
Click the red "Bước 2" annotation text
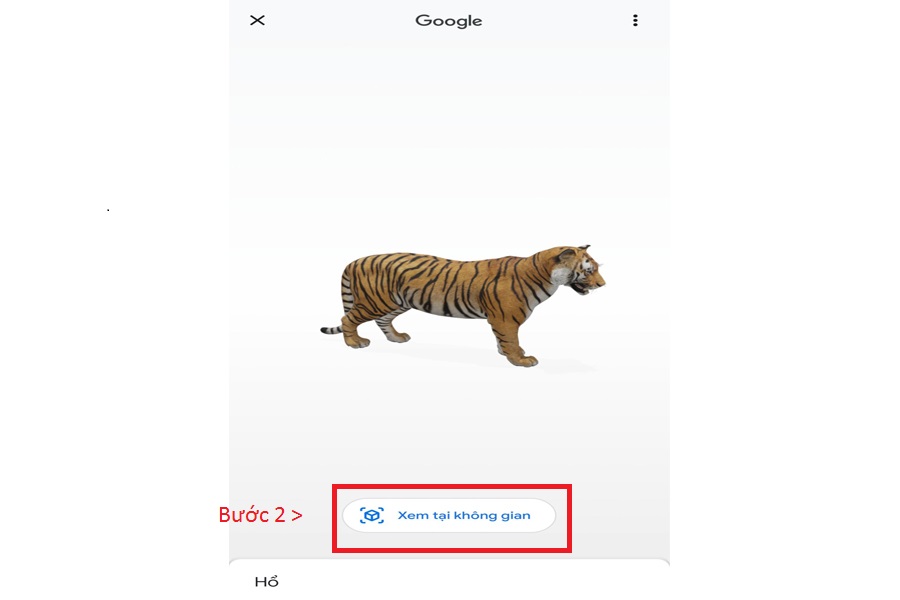coord(251,514)
